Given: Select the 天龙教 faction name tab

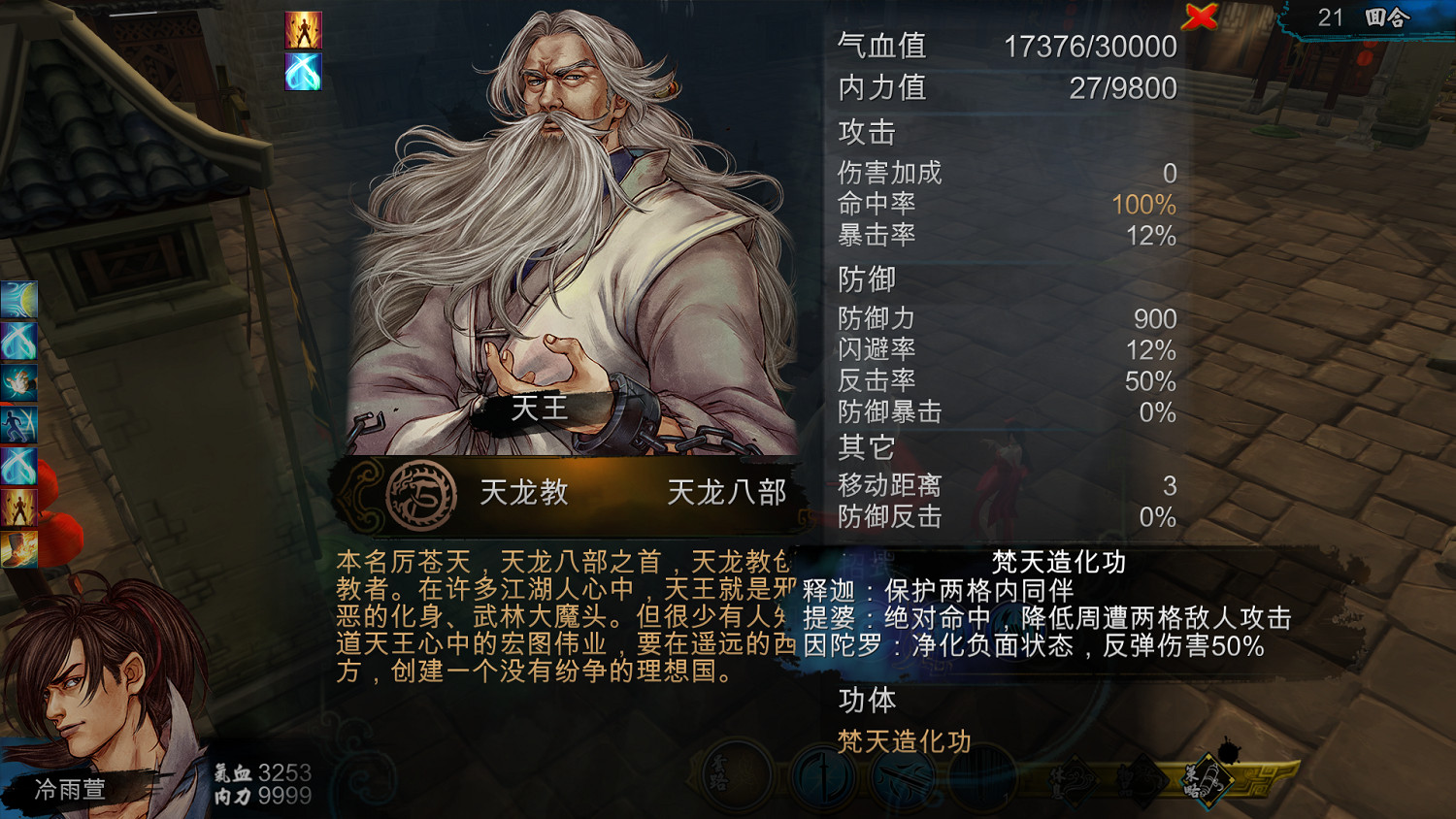Looking at the screenshot, I should coord(524,492).
